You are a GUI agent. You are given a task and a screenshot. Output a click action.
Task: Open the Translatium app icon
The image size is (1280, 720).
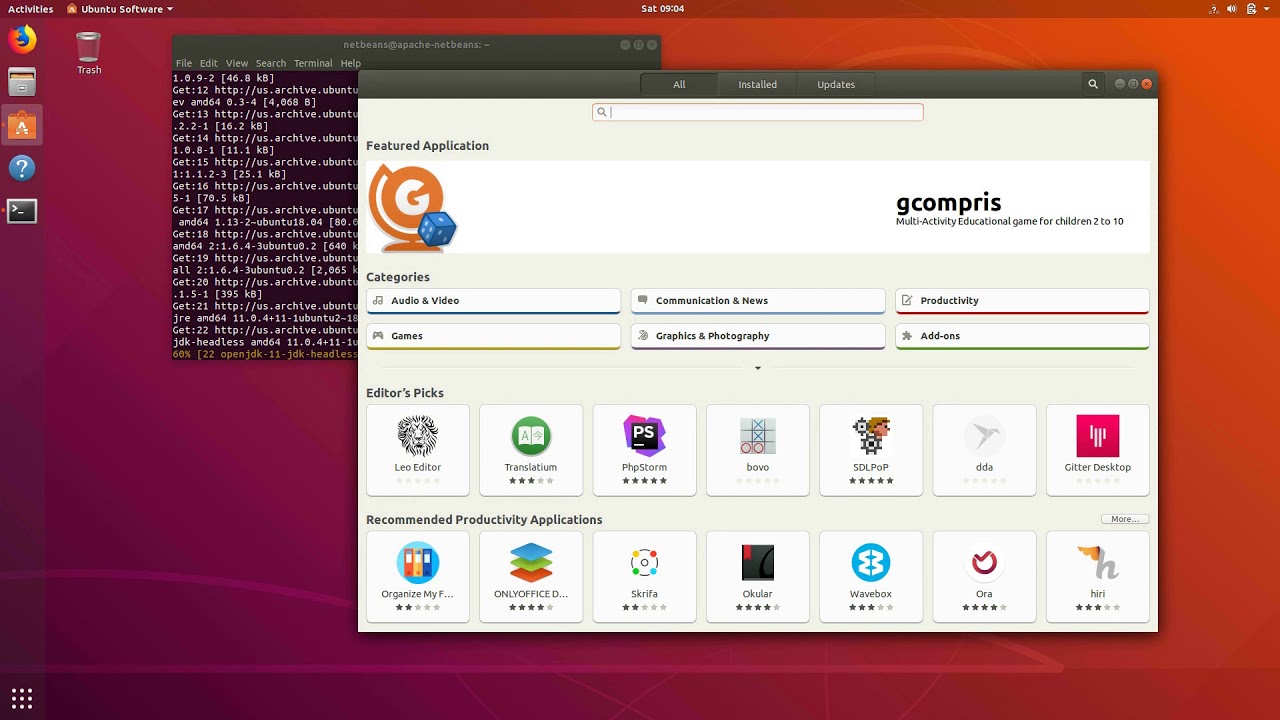tap(531, 436)
